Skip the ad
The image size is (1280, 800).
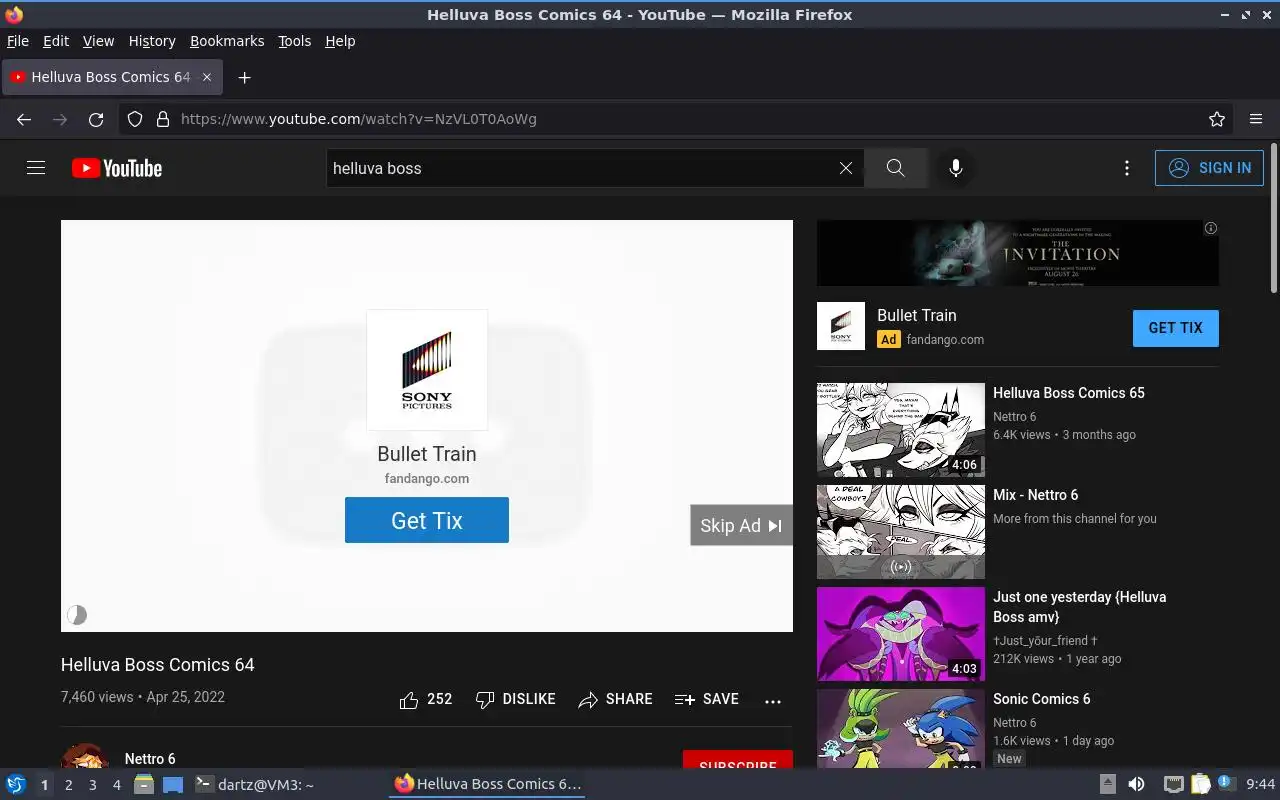point(741,525)
